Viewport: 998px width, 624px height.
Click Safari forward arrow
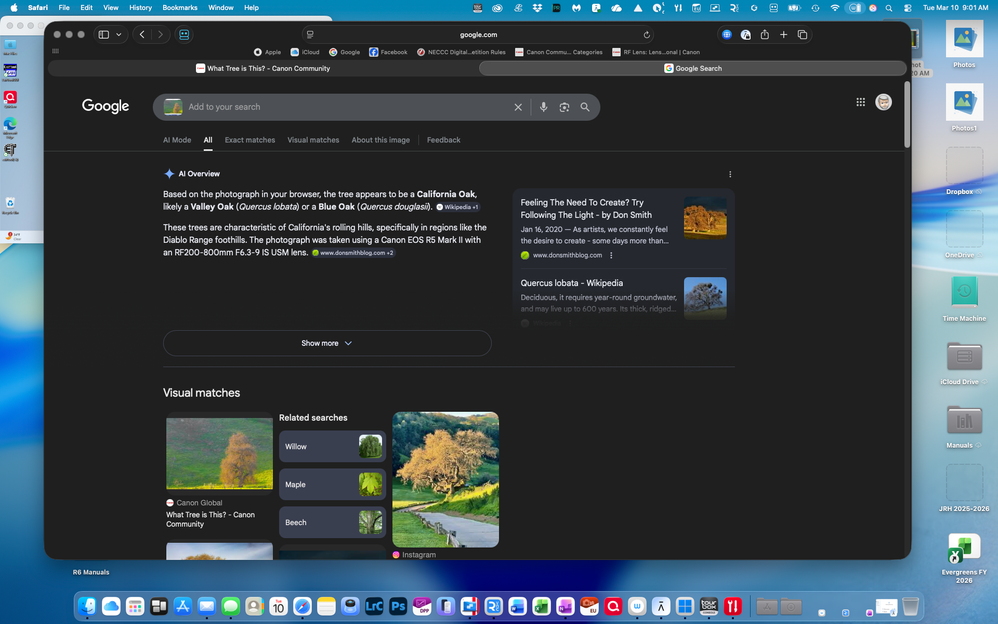pos(160,34)
